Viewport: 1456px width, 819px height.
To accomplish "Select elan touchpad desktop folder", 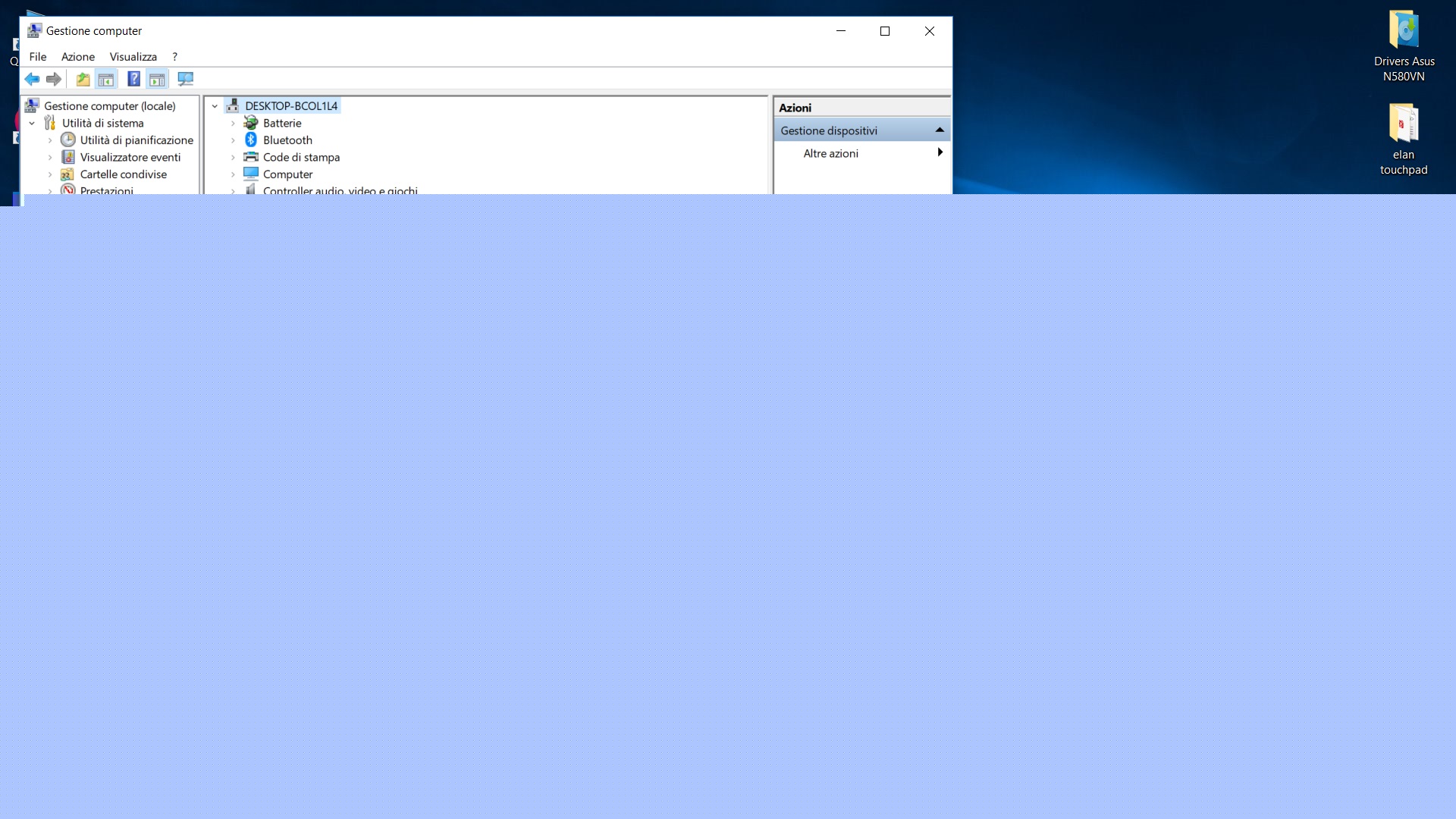I will (x=1404, y=140).
